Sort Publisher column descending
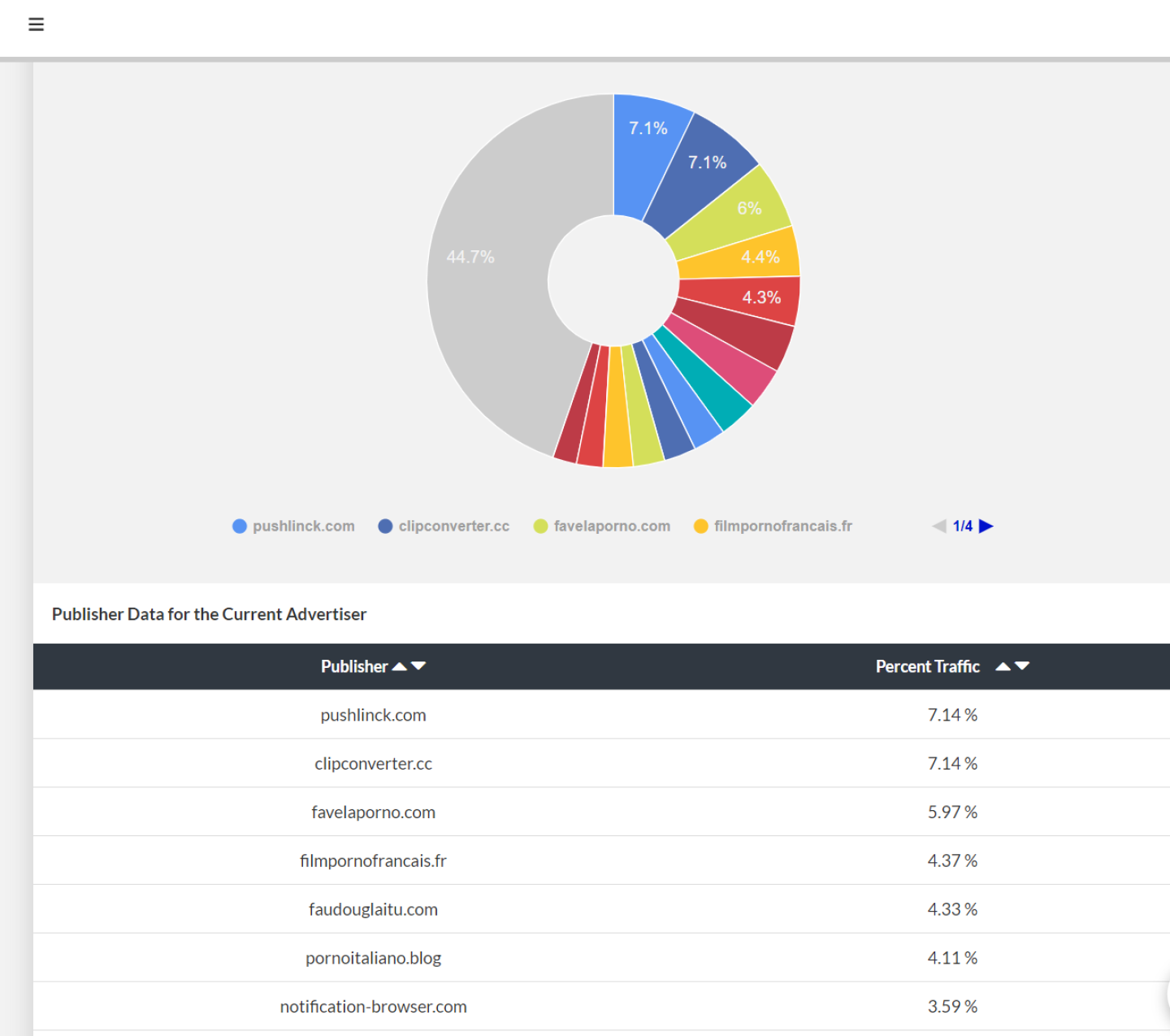1170x1036 pixels. (419, 666)
